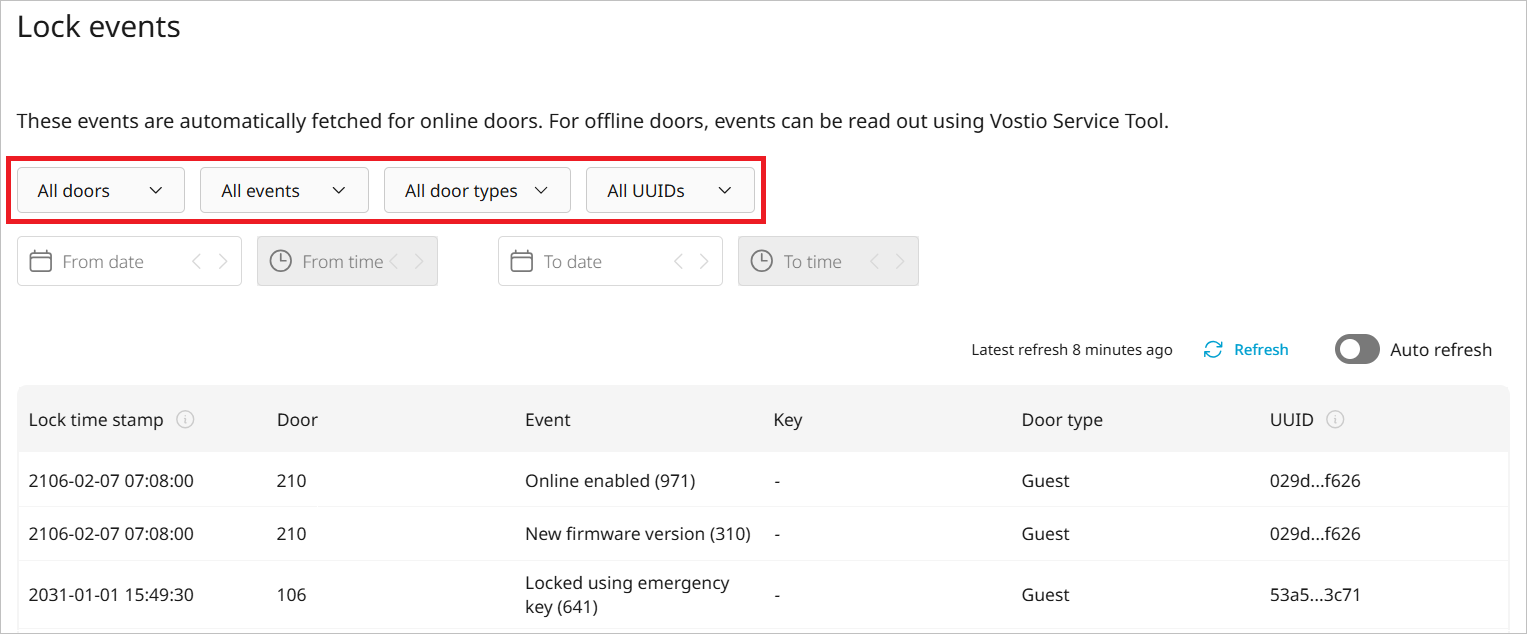The image size is (1527, 634).
Task: Select the Locked using emergency key row
Action: coord(627,595)
